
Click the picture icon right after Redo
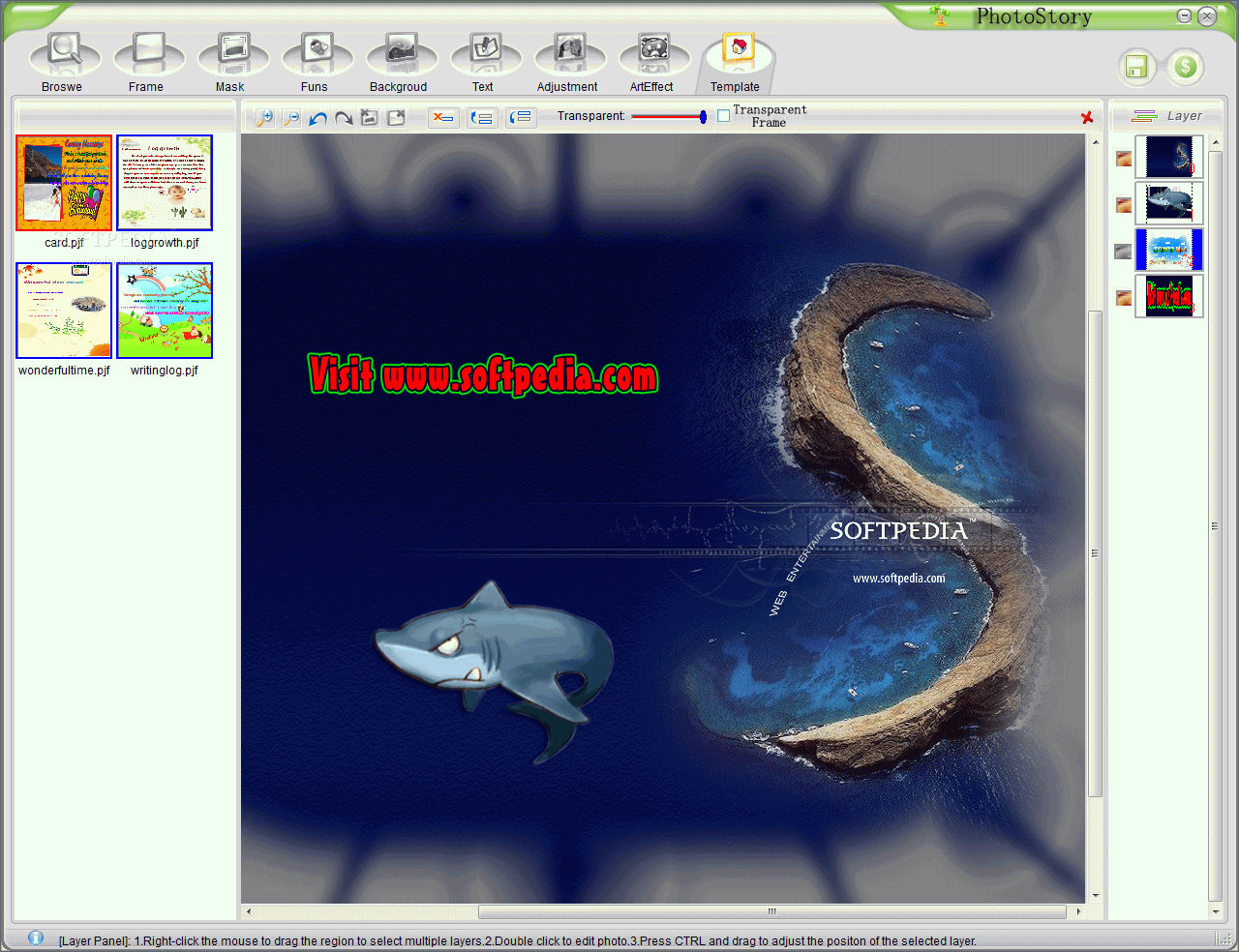click(369, 117)
